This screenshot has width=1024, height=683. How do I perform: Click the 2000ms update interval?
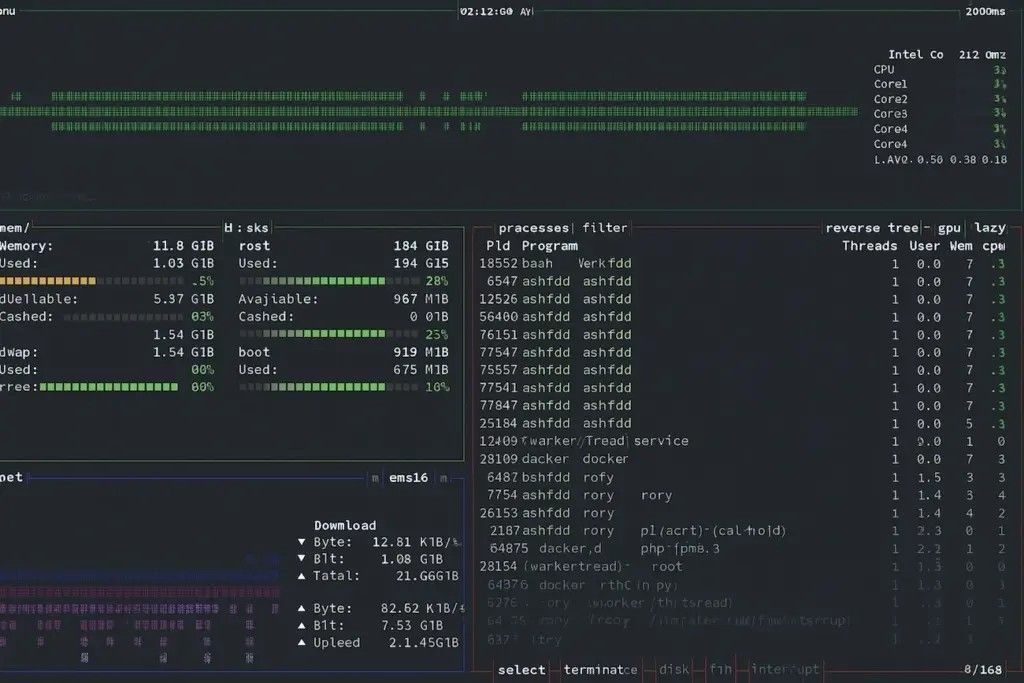click(x=985, y=11)
